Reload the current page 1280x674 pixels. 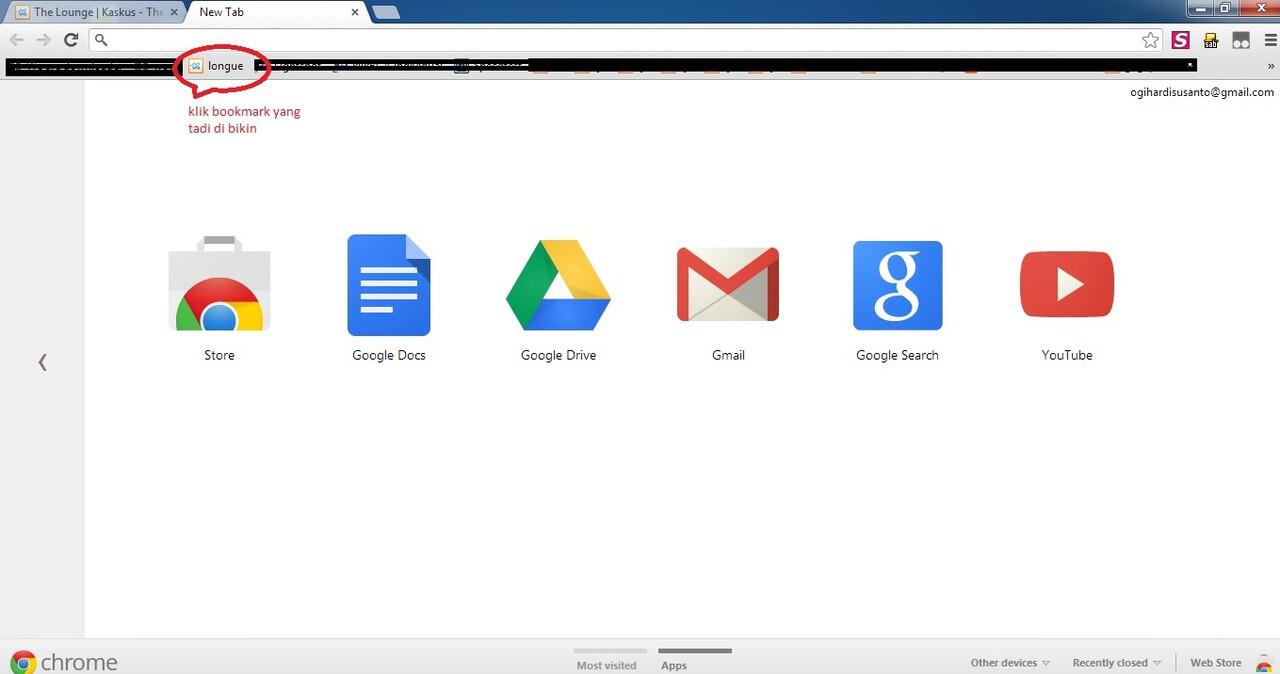click(71, 40)
